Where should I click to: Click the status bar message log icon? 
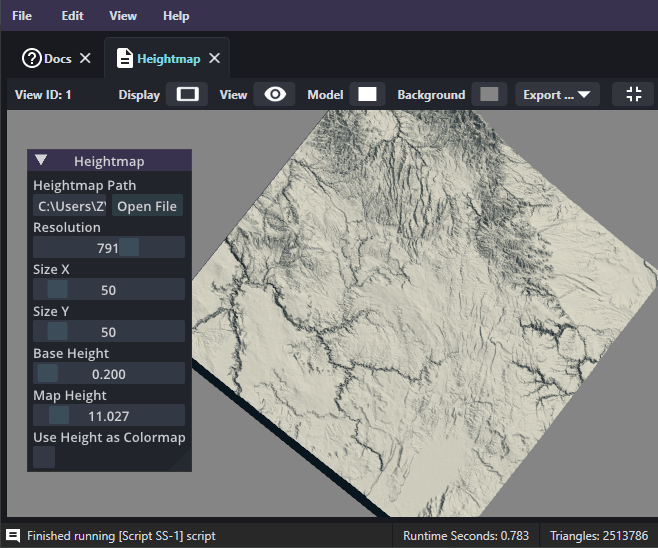click(x=13, y=535)
